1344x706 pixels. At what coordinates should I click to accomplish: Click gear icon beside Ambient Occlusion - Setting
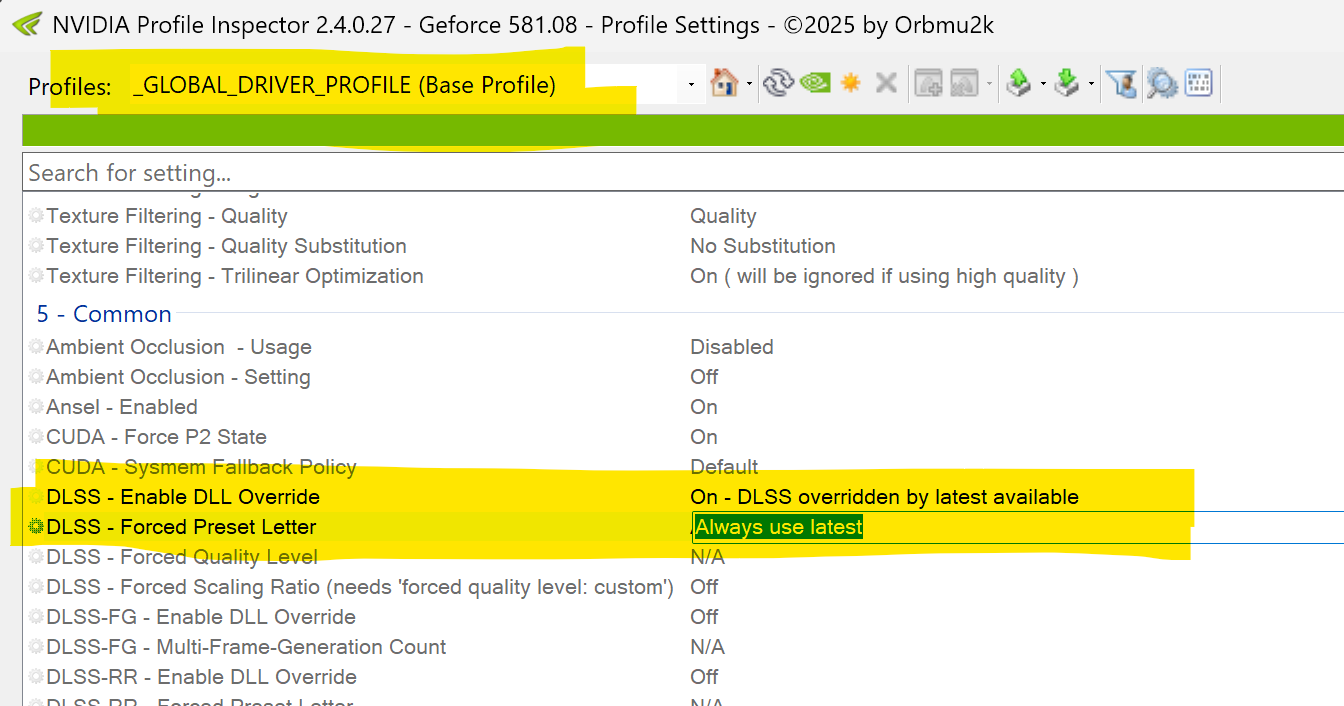pyautogui.click(x=36, y=377)
